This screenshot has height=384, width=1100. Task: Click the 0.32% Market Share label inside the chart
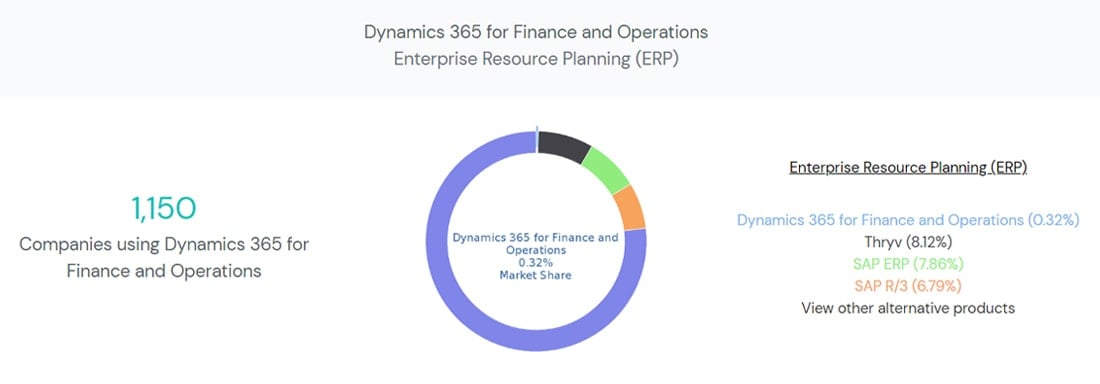(535, 269)
